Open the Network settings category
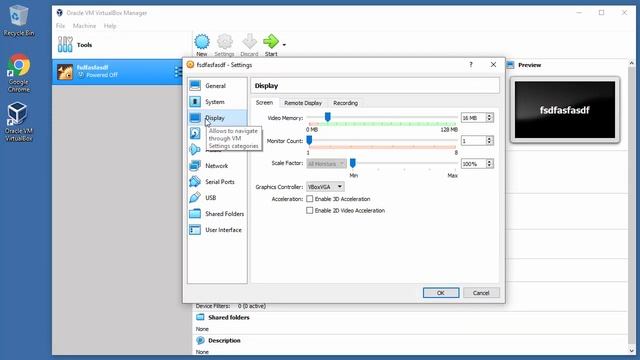Screen dimensions: 640x360 217,166
